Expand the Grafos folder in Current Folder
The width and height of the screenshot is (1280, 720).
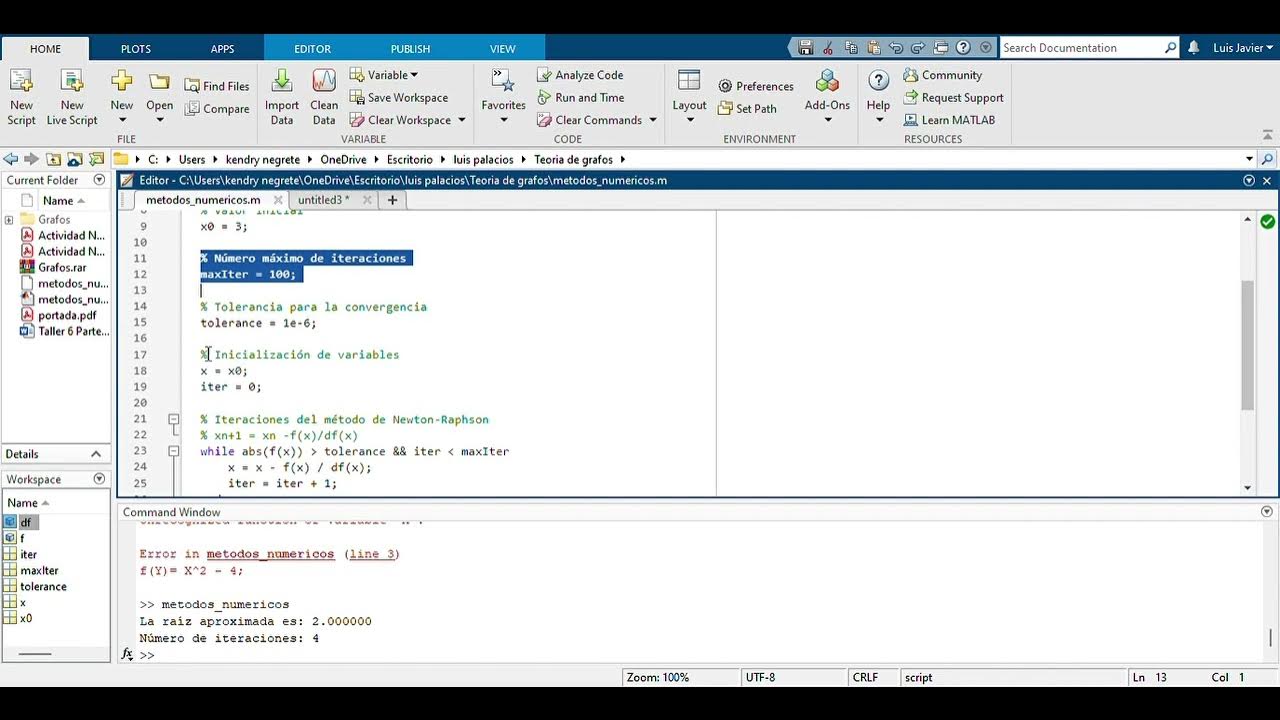tap(9, 219)
